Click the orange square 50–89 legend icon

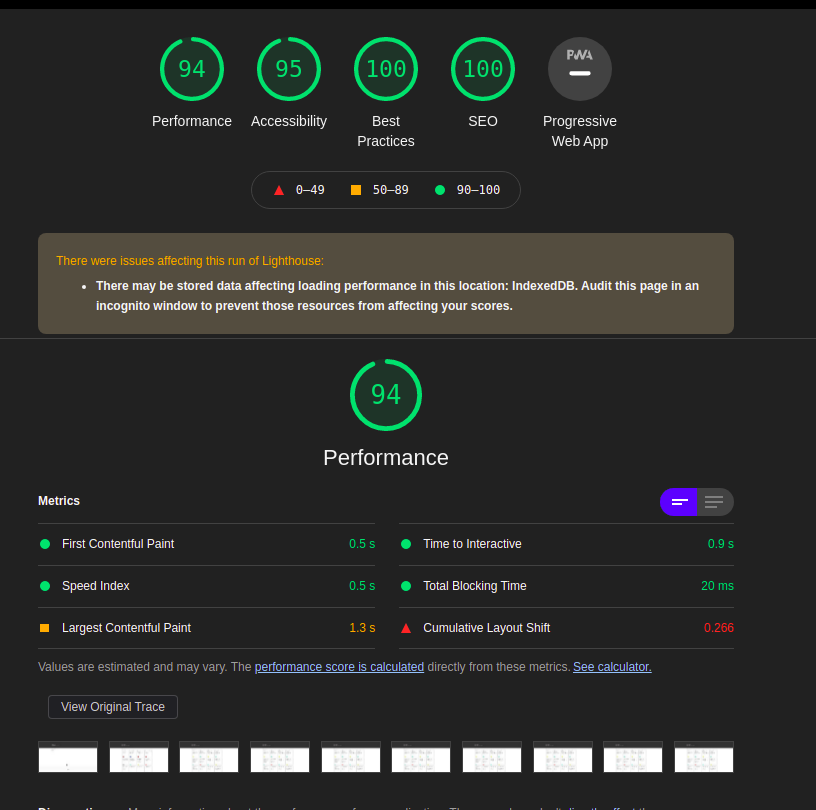(x=356, y=190)
